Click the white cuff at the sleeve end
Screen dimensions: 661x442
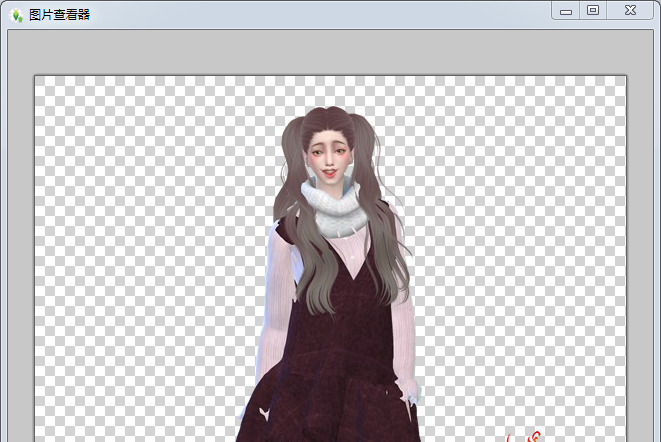click(x=410, y=397)
